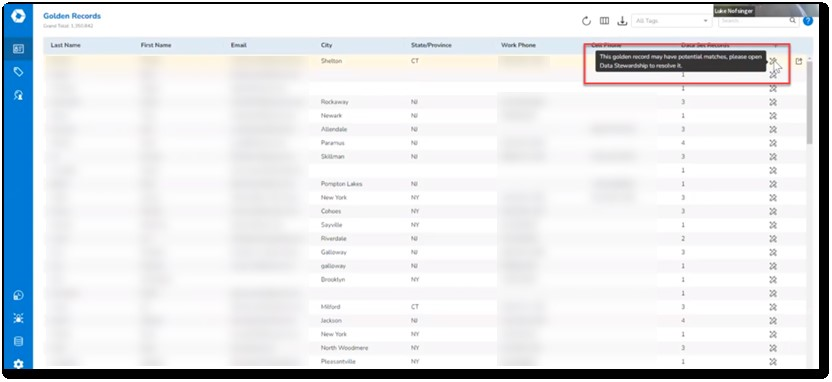This screenshot has width=832, height=382.
Task: Click the potential-match icon on Rockaway row
Action: pos(773,102)
